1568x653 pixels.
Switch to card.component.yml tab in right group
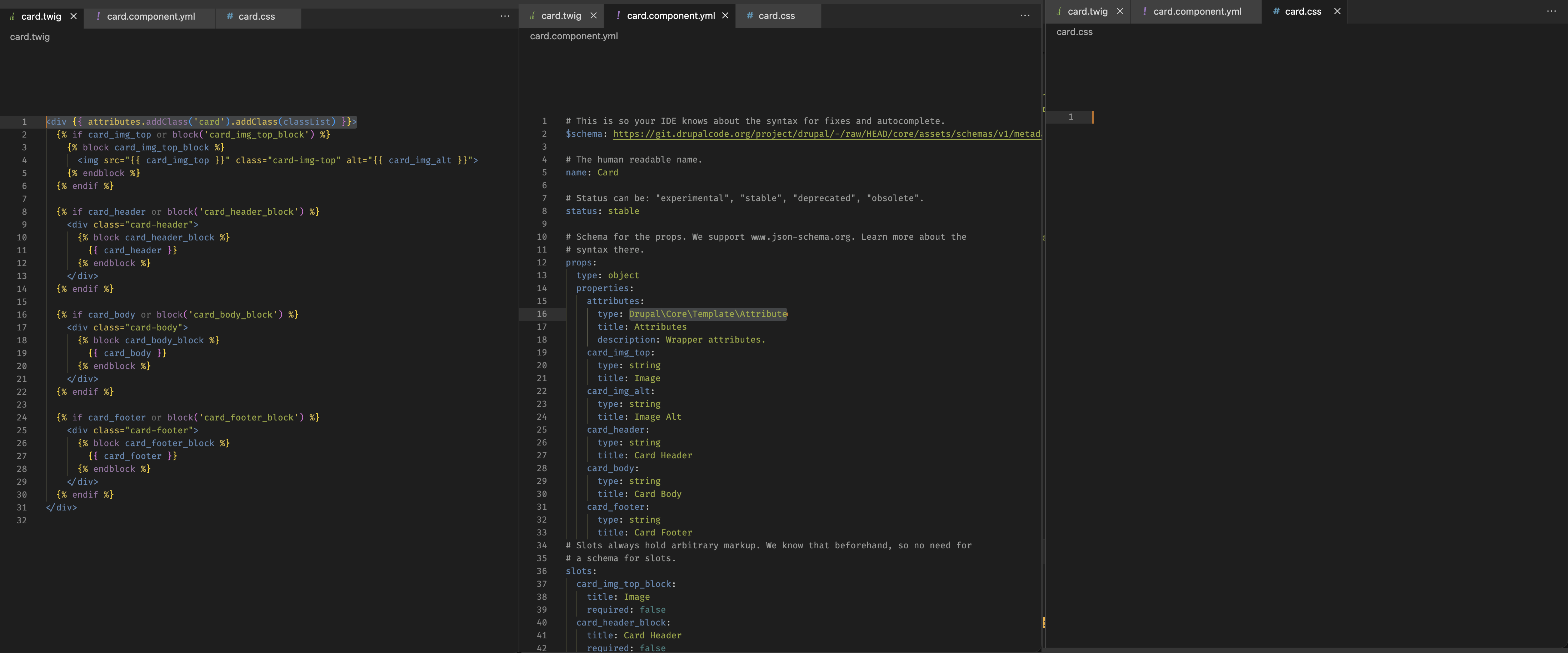(1197, 11)
